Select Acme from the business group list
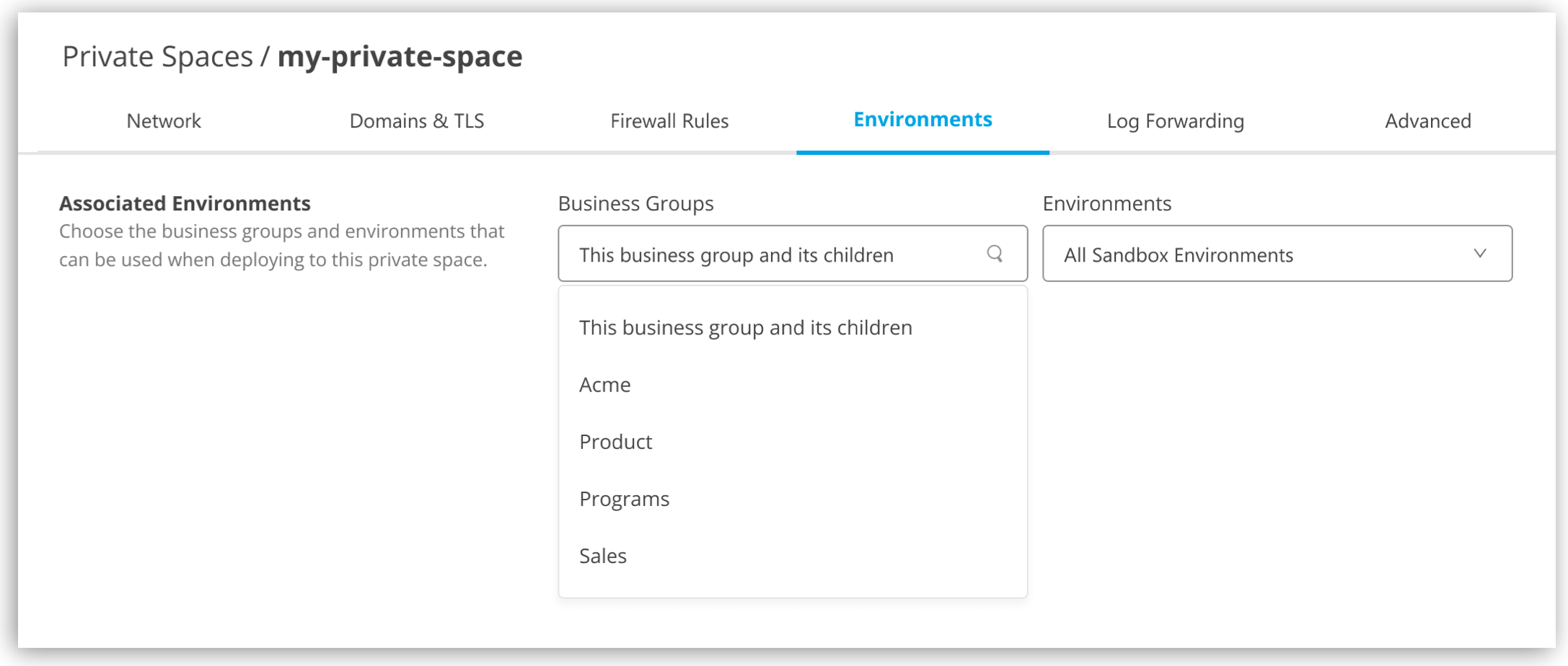 coord(604,384)
